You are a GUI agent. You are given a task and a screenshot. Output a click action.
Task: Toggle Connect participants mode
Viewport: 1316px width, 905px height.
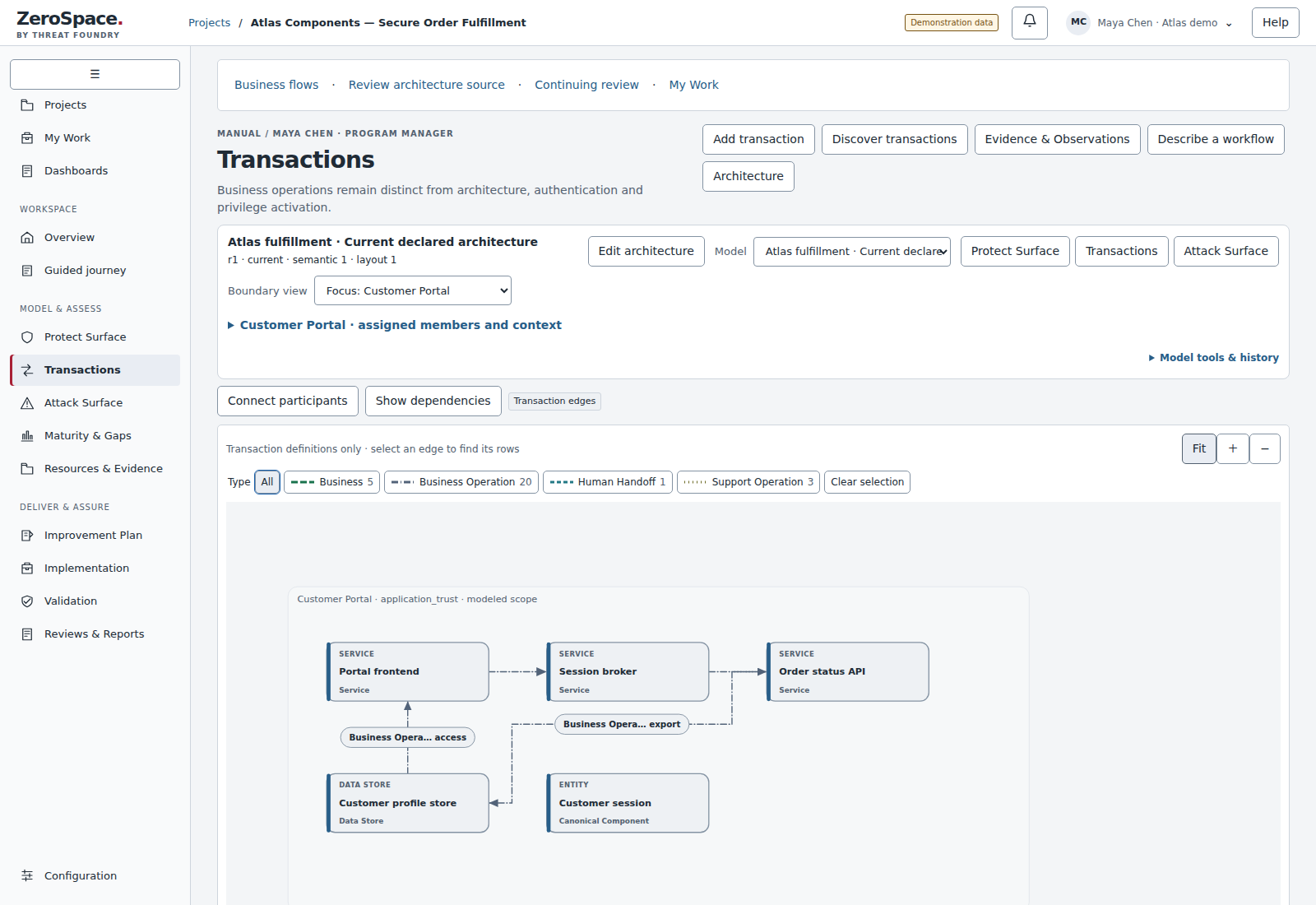[x=288, y=401]
